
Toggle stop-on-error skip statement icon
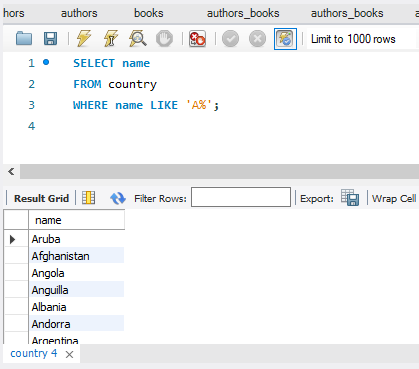click(x=197, y=39)
